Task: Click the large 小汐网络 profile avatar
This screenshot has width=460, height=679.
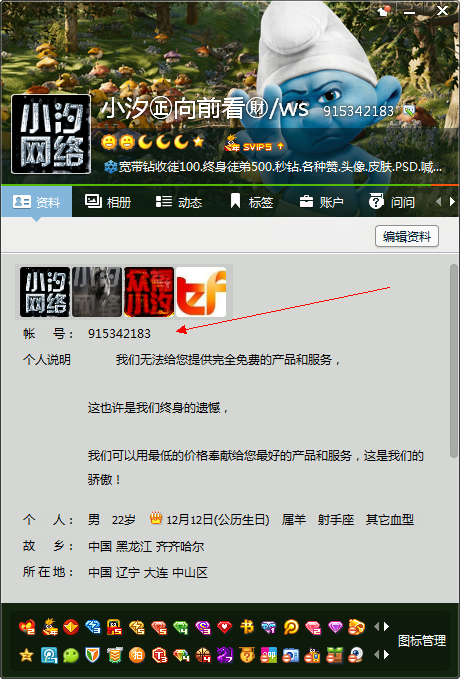Action: [x=51, y=134]
